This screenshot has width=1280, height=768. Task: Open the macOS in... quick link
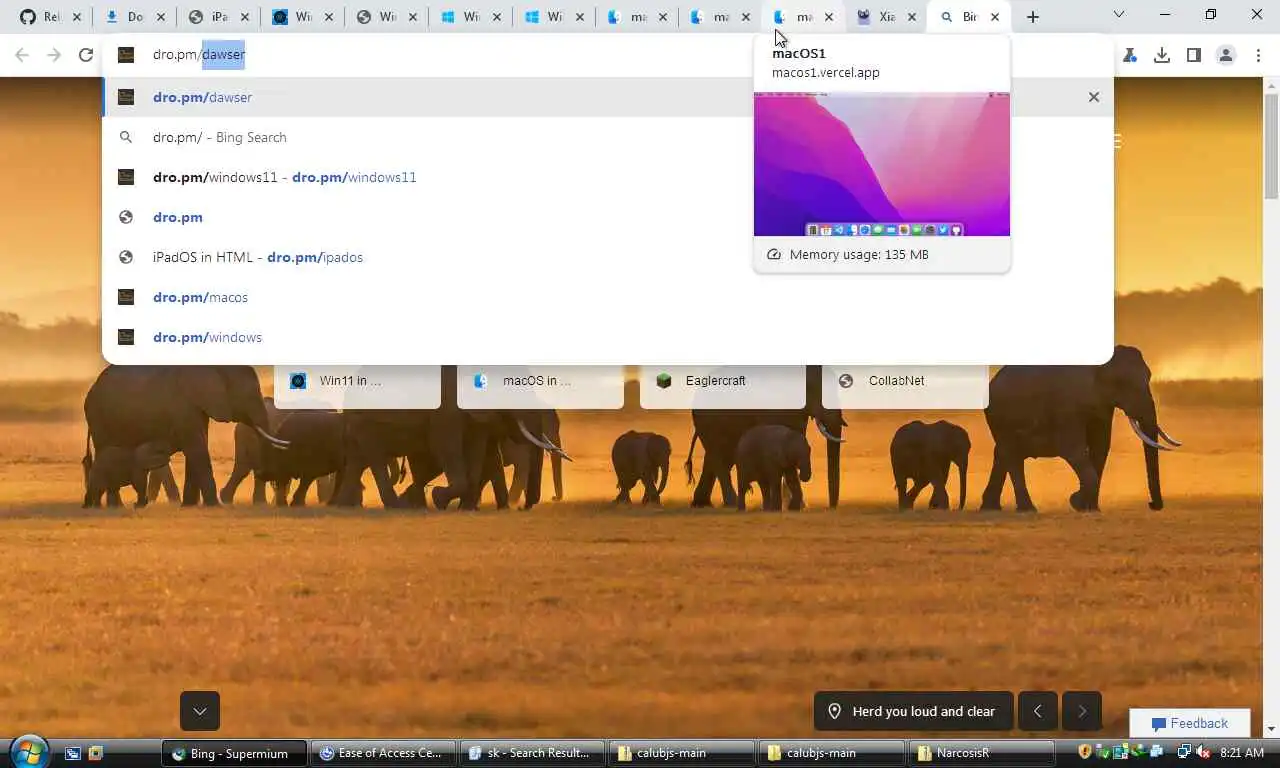540,381
